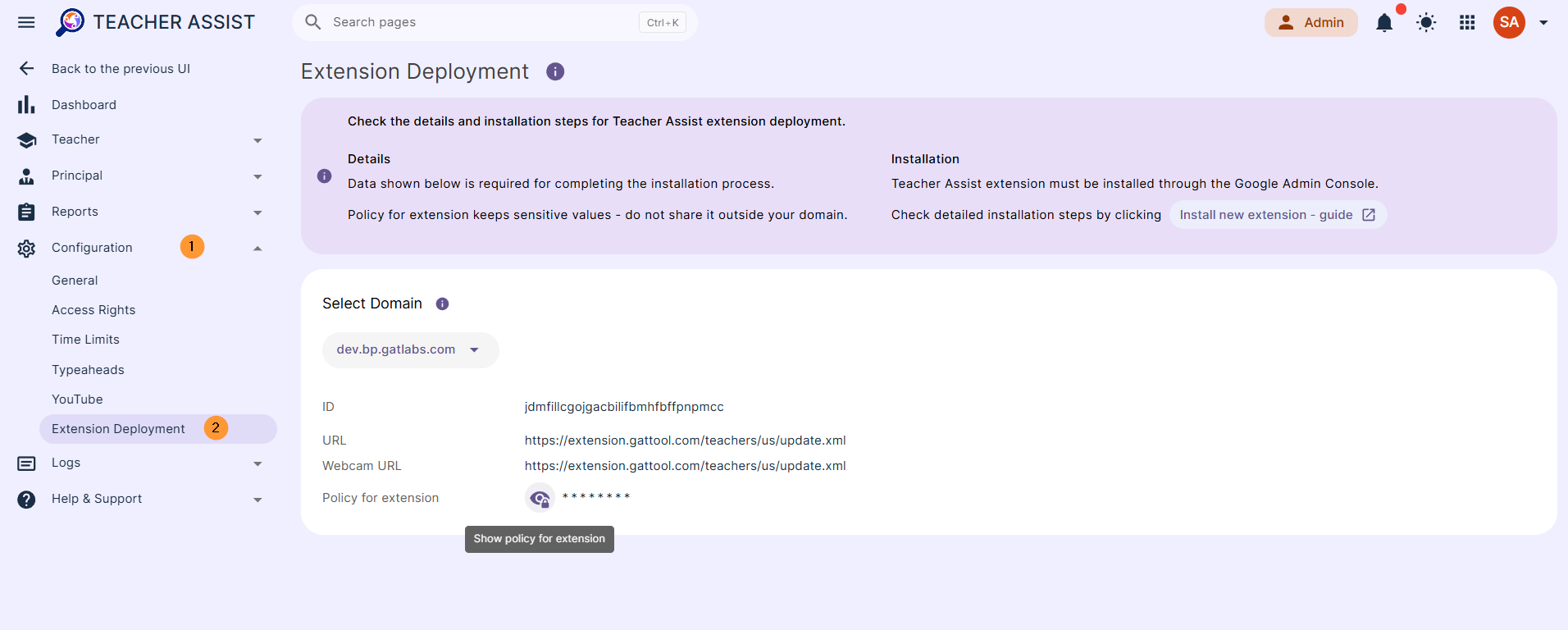Open the hamburger menu icon

pos(26,22)
